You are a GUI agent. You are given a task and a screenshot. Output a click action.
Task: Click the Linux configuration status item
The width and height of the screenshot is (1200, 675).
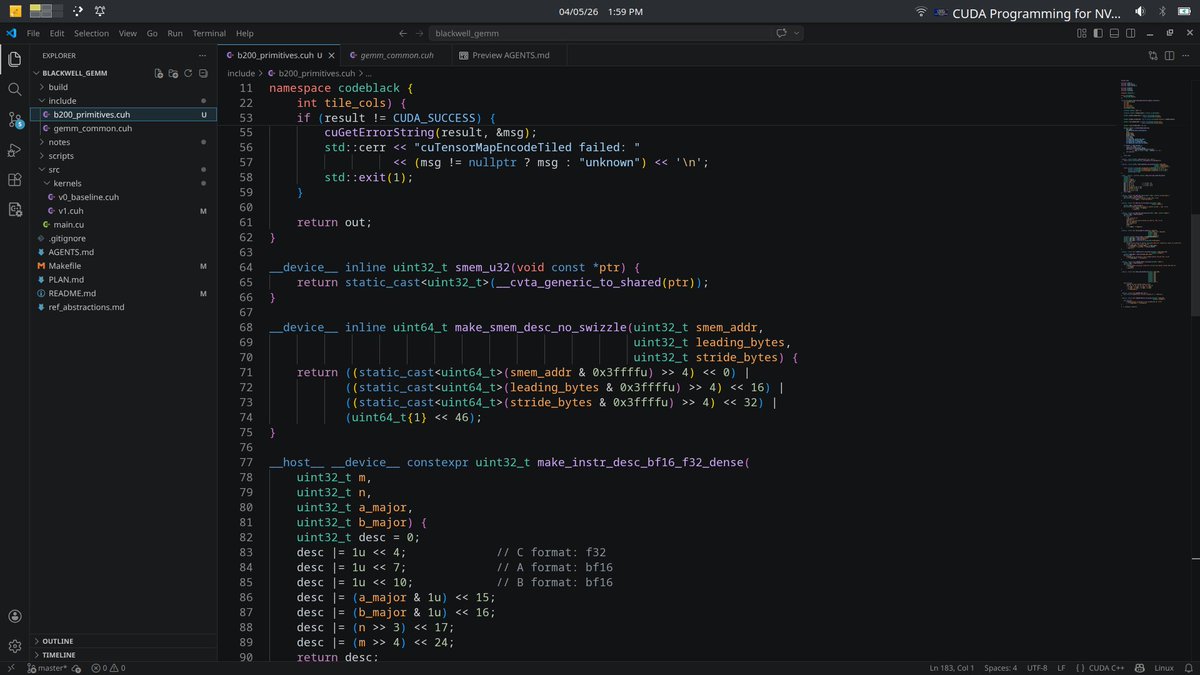[x=1164, y=667]
